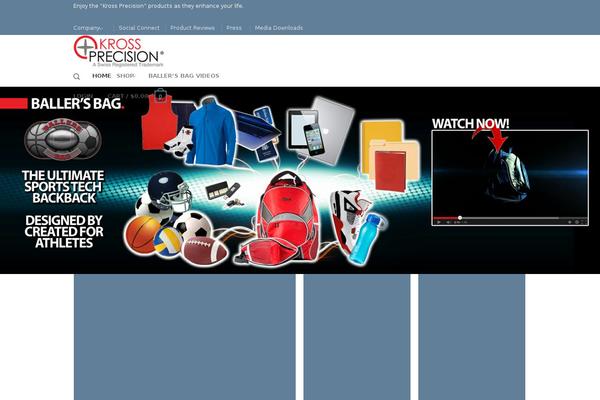The image size is (600, 400).
Task: Open the shopping bag cart icon
Action: (160, 96)
